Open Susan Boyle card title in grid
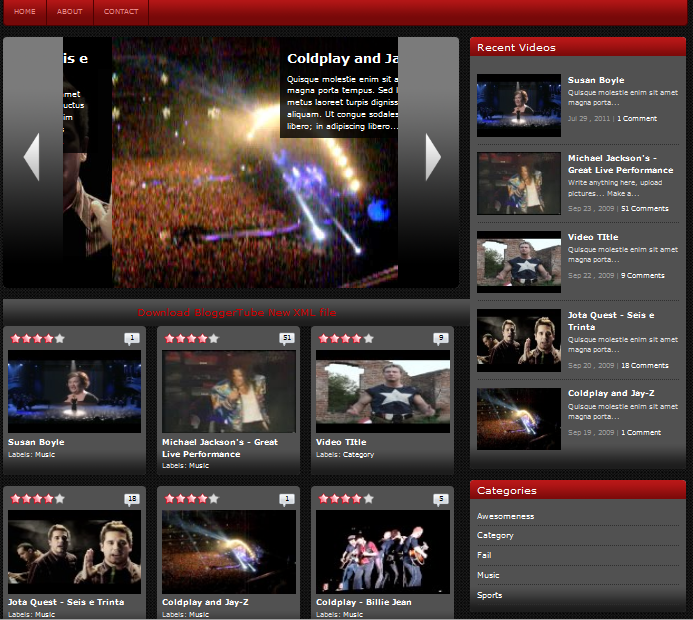The width and height of the screenshot is (693, 620). [x=36, y=442]
